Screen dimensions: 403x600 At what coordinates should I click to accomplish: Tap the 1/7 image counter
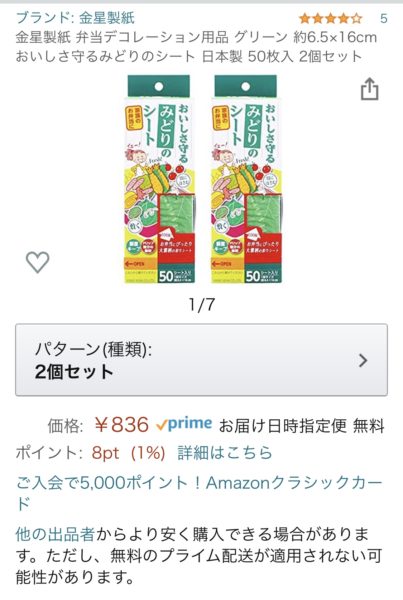coord(202,305)
